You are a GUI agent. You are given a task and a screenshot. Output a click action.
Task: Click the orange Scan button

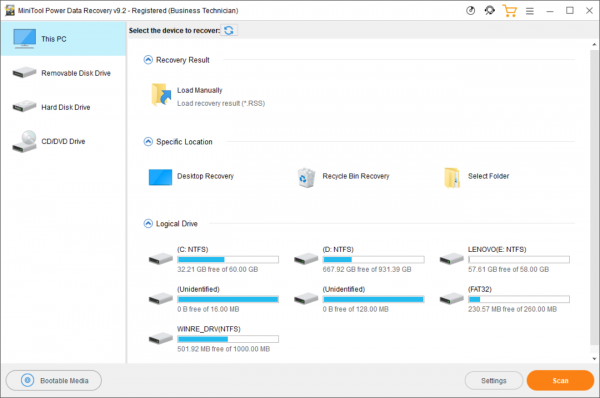560,380
